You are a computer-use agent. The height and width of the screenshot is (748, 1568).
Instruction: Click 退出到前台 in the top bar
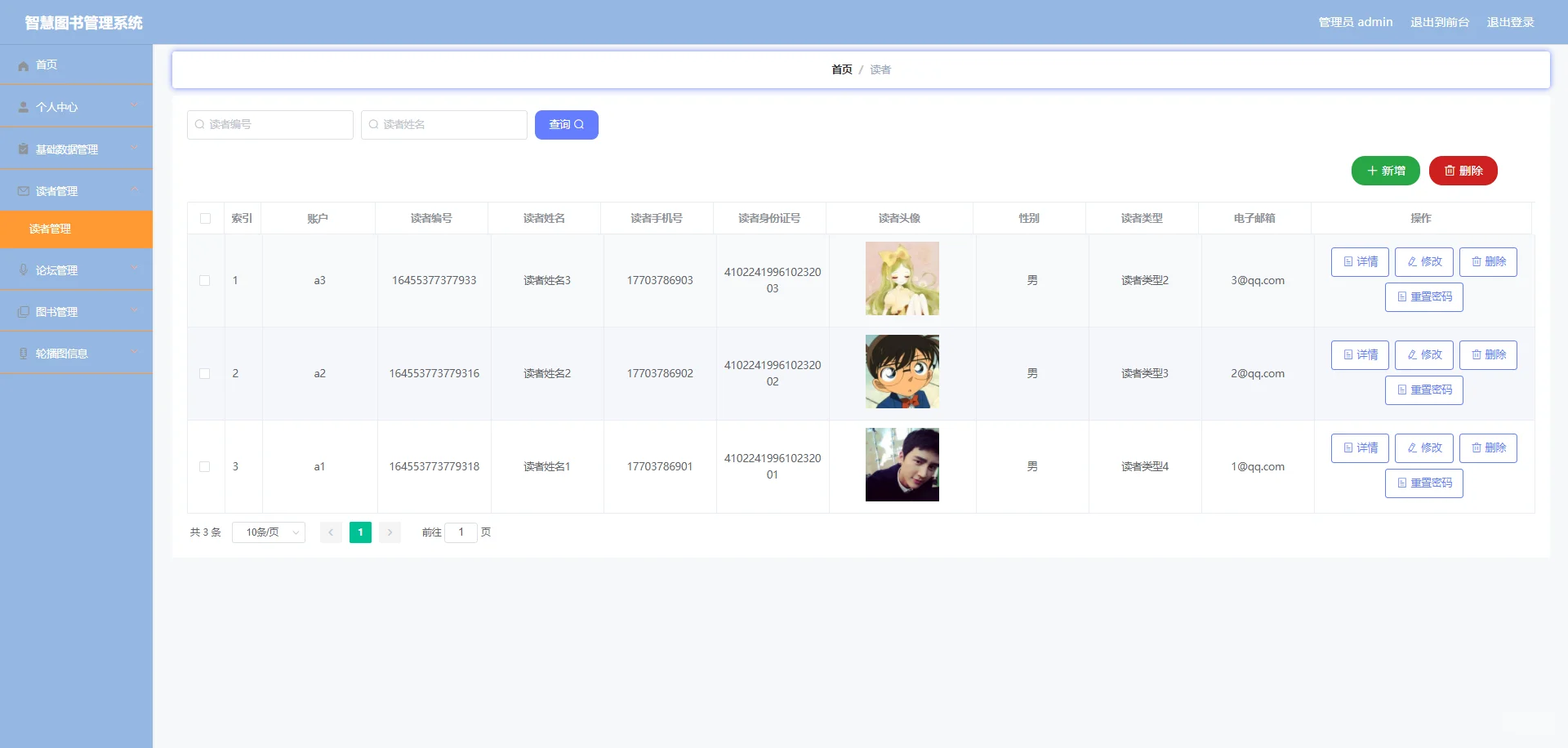tap(1440, 22)
